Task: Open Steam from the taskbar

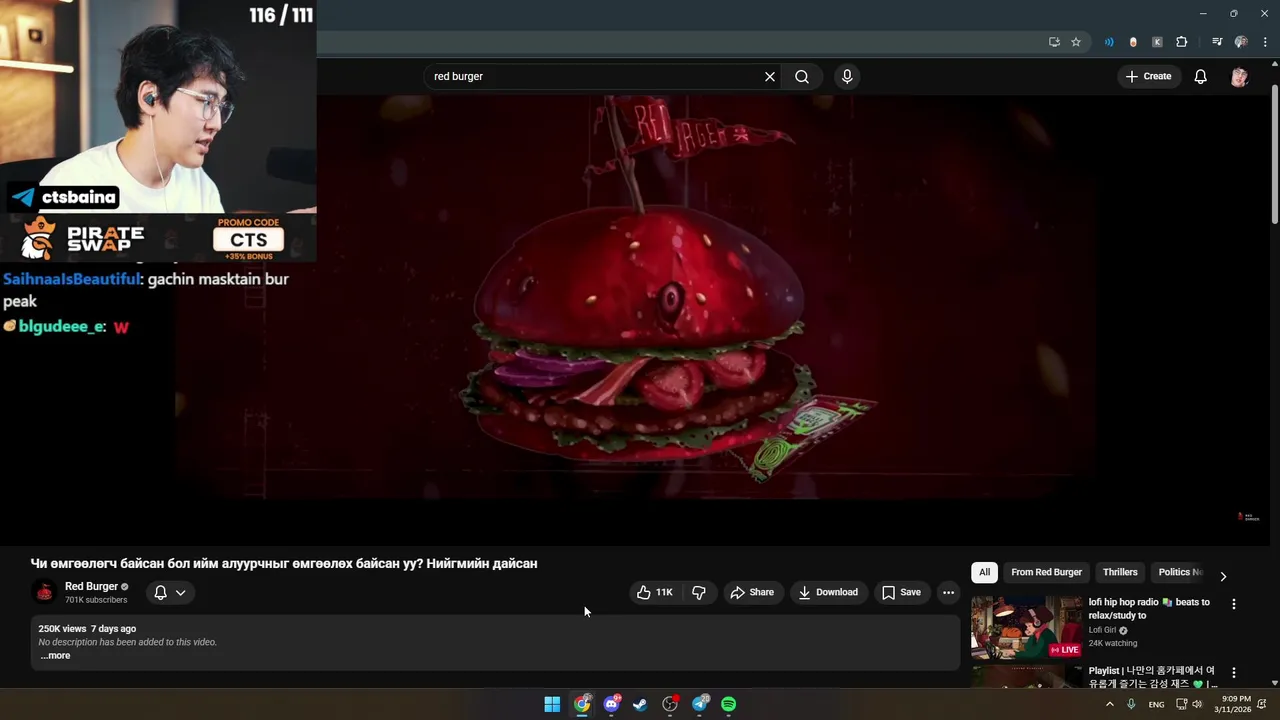Action: click(640, 704)
